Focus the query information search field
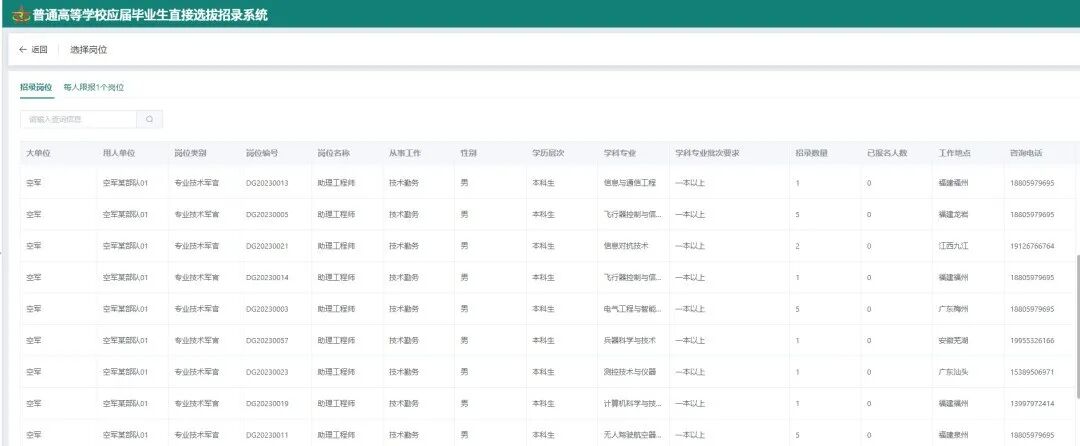The image size is (1080, 446). (79, 119)
